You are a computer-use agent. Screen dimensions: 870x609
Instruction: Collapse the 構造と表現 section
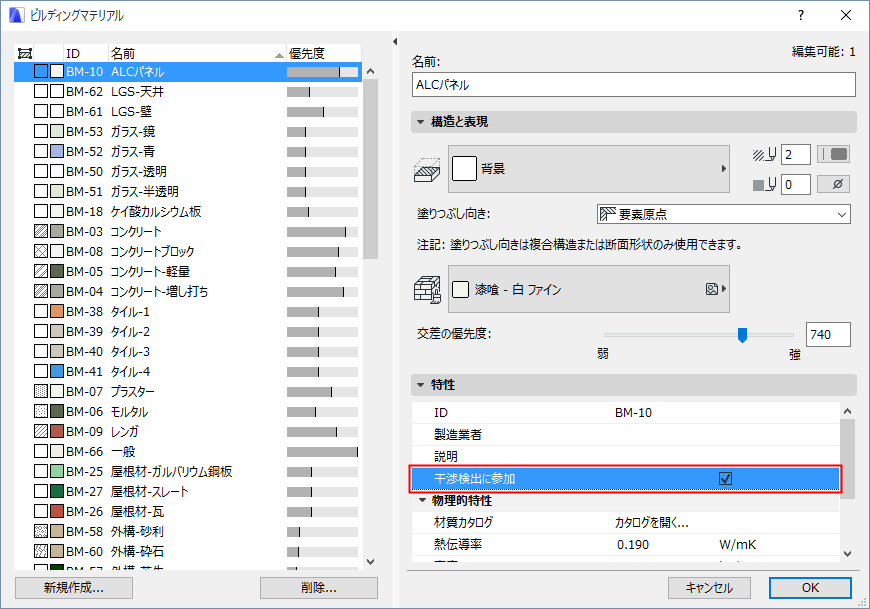(x=421, y=122)
